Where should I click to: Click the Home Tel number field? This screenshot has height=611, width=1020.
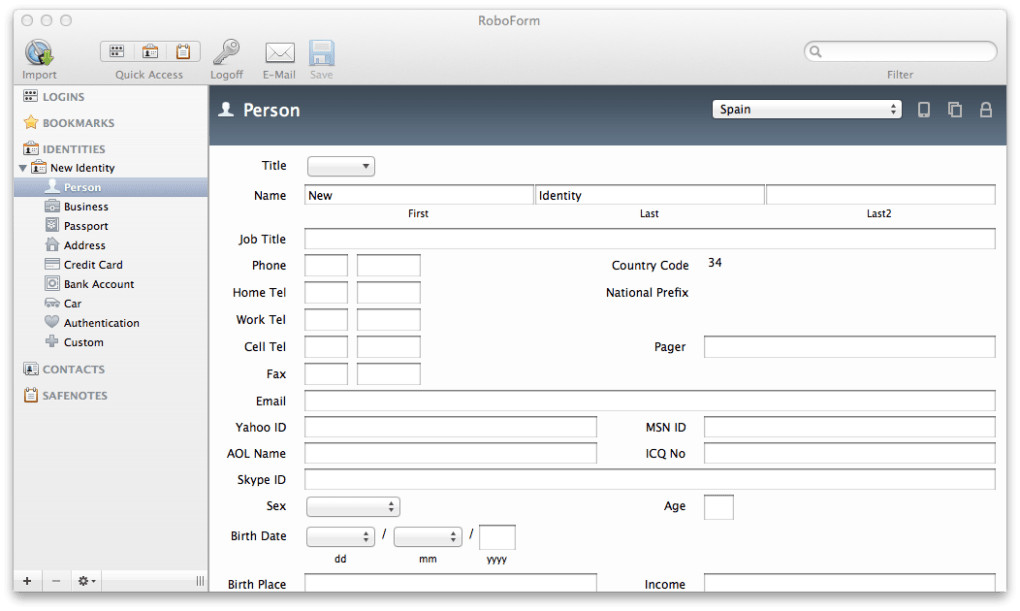click(388, 293)
